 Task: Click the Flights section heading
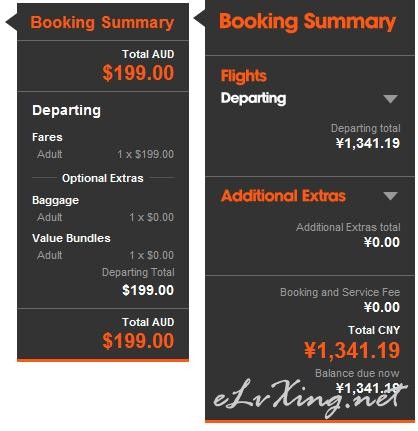pos(244,76)
